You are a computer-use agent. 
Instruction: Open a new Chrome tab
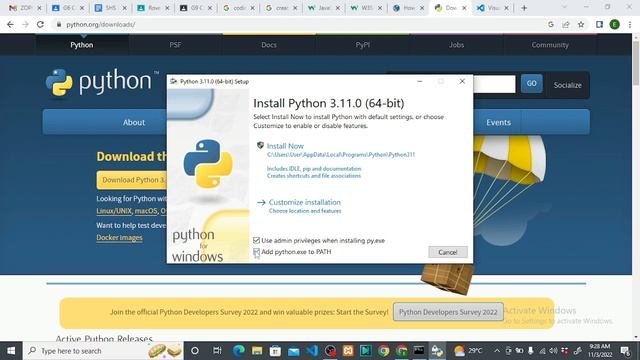[x=524, y=8]
